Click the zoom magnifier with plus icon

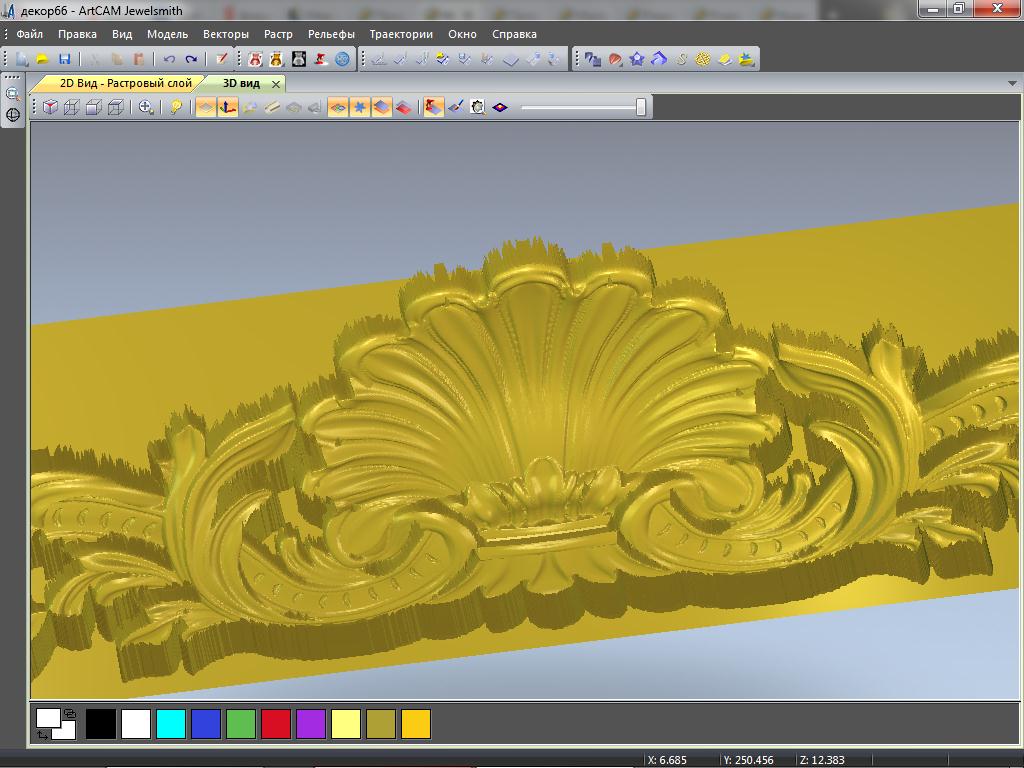click(146, 107)
